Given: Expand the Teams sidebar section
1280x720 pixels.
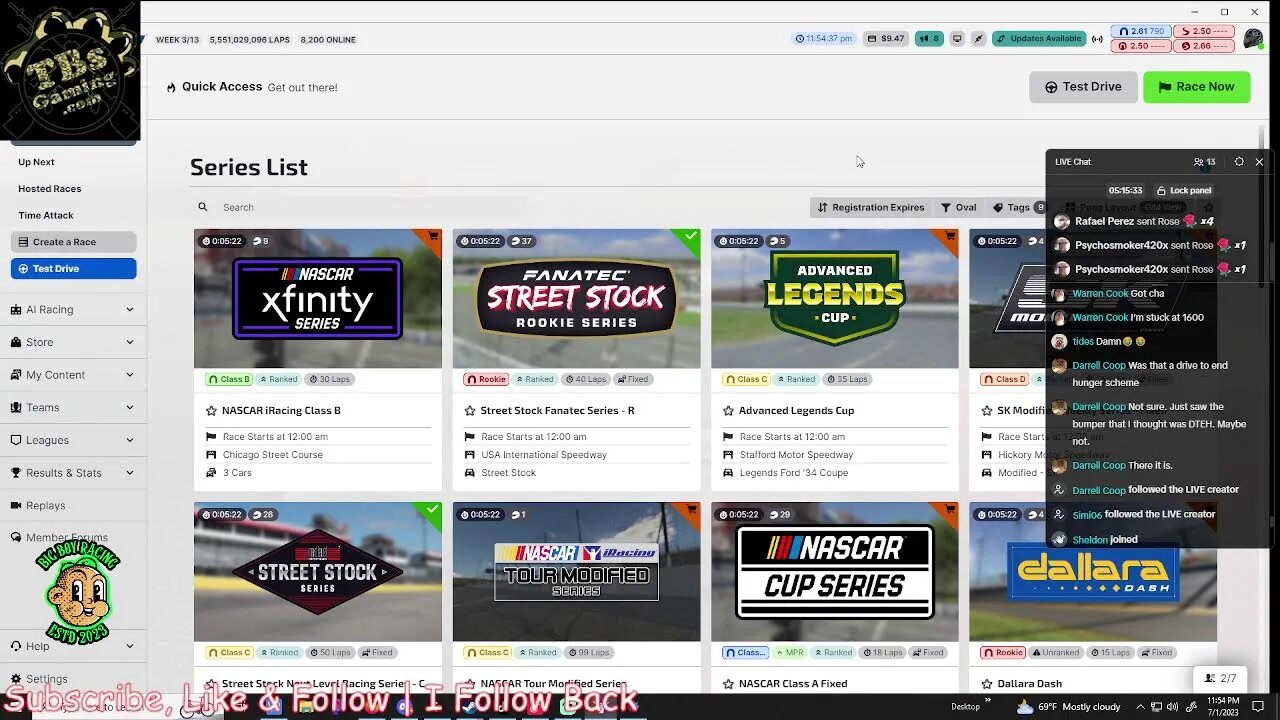Looking at the screenshot, I should (72, 407).
